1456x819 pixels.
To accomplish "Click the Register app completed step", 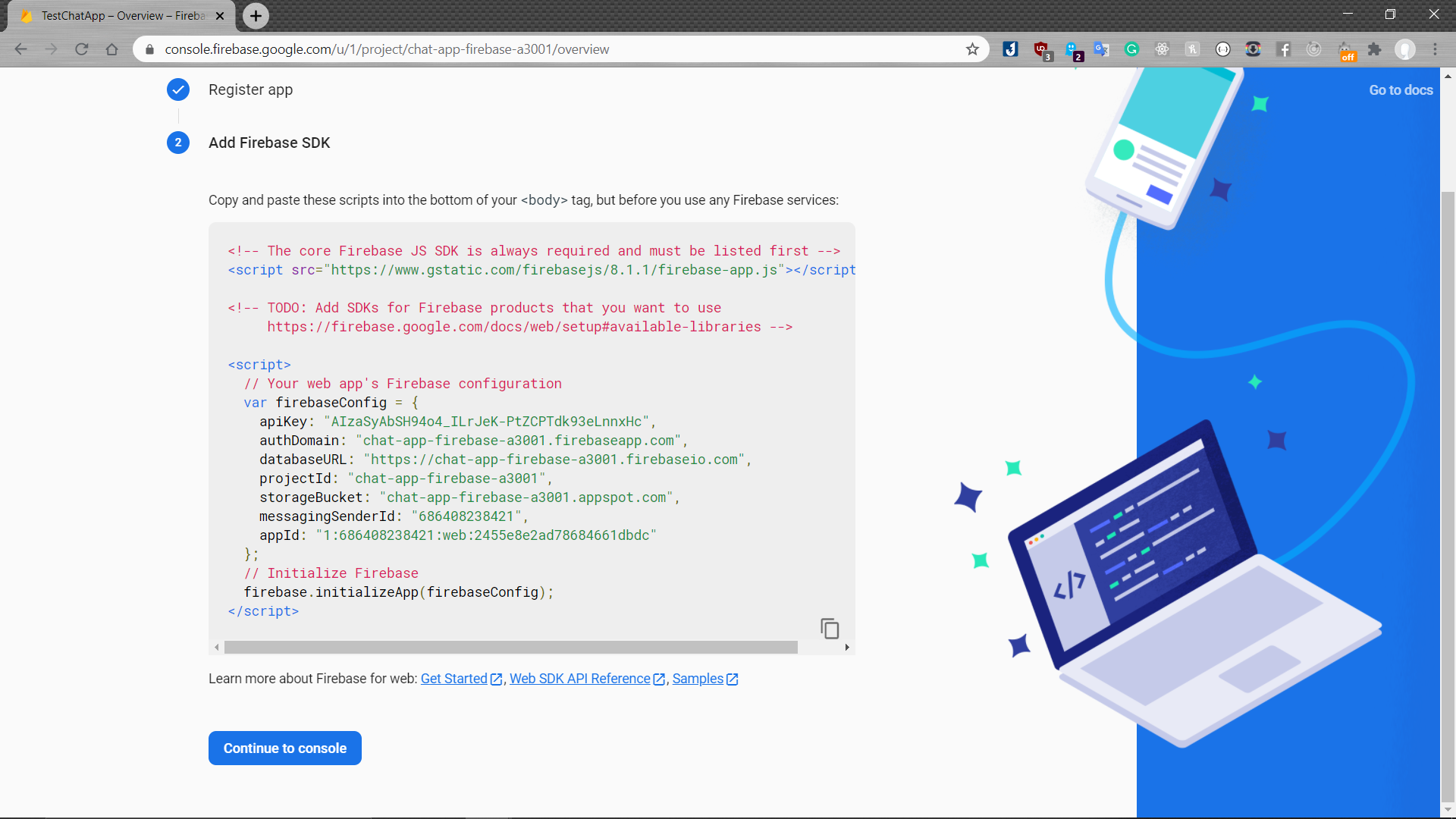I will click(x=230, y=89).
